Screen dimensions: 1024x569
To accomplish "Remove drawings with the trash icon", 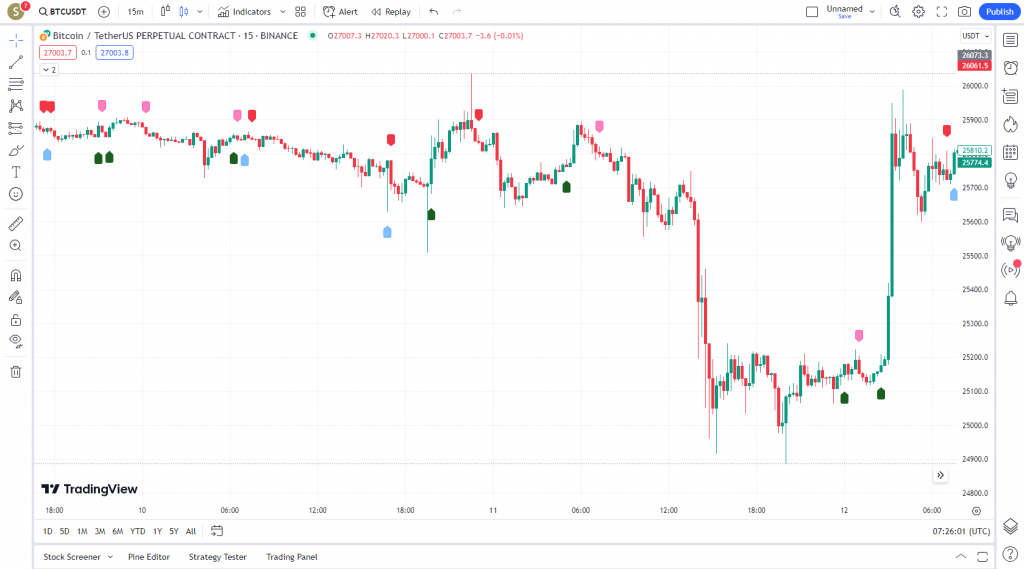I will (x=16, y=372).
